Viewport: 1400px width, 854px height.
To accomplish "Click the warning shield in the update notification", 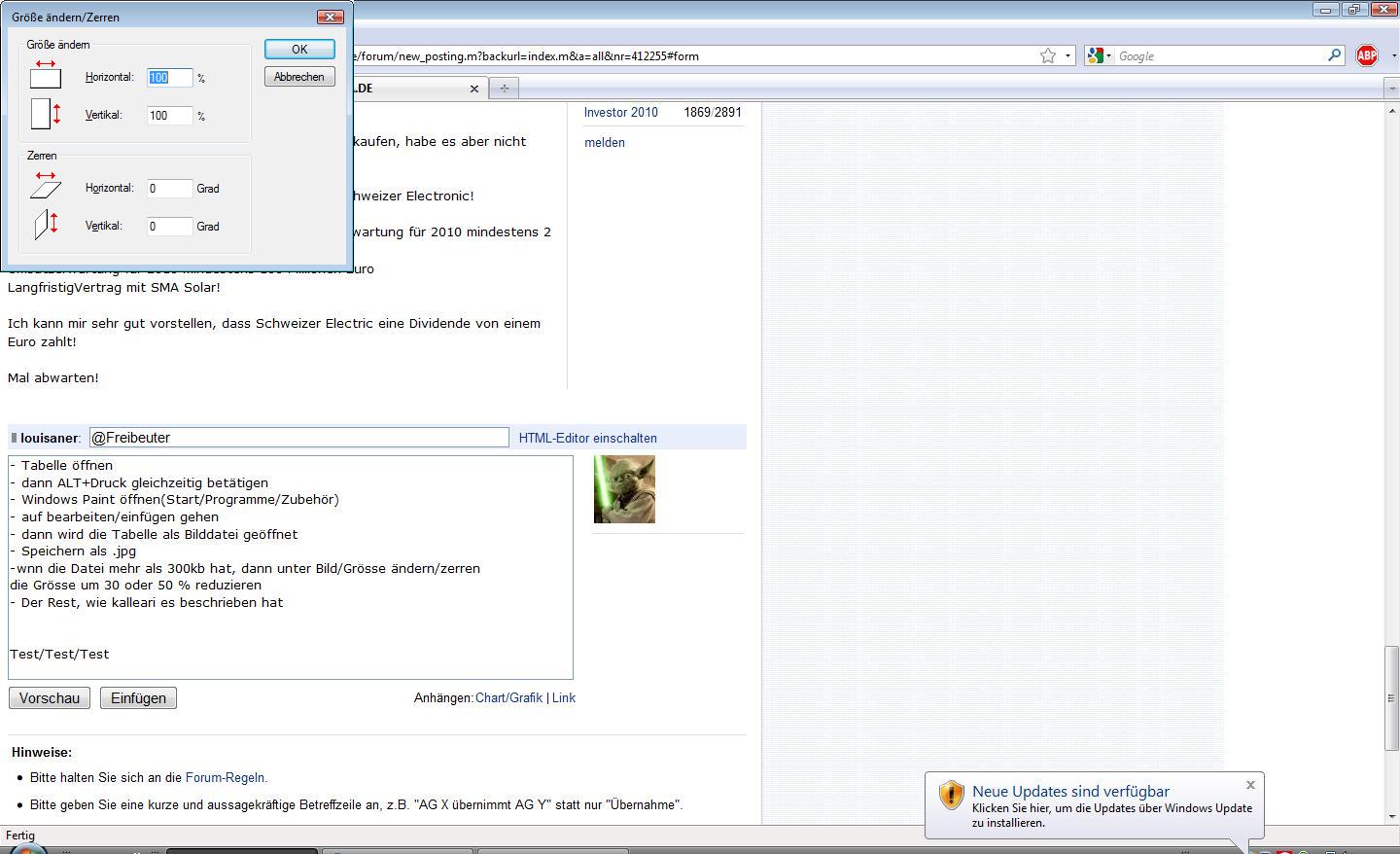I will point(951,795).
